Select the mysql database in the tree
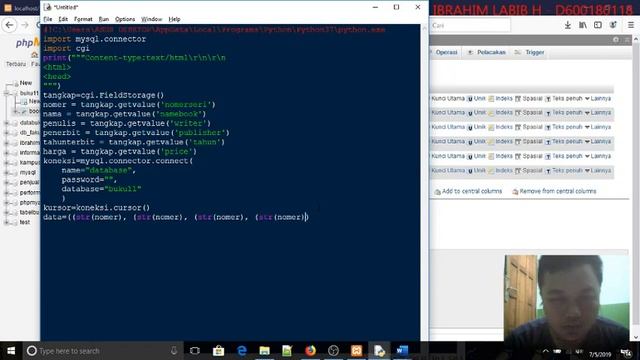 [x=27, y=173]
